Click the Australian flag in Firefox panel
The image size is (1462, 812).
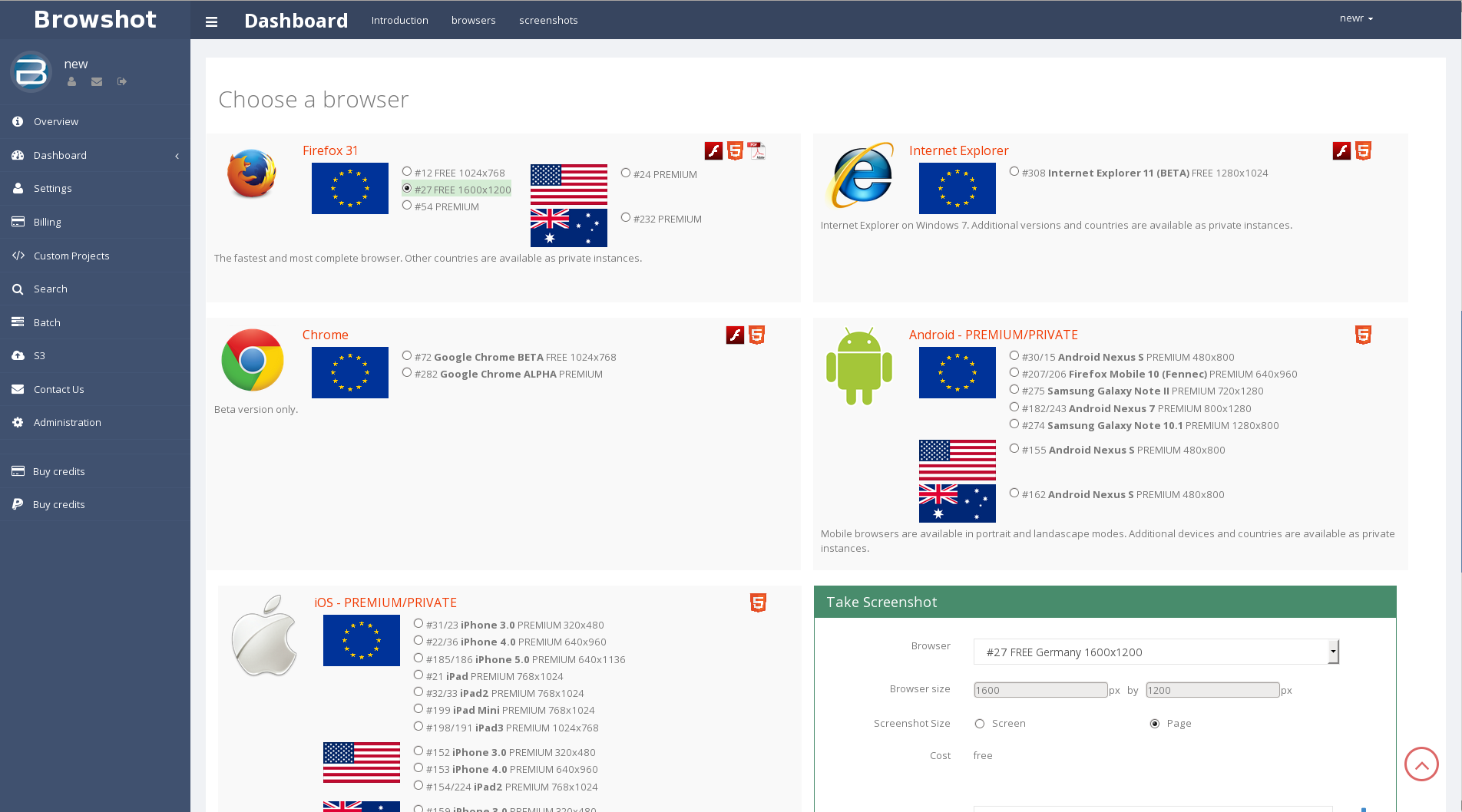pos(569,228)
